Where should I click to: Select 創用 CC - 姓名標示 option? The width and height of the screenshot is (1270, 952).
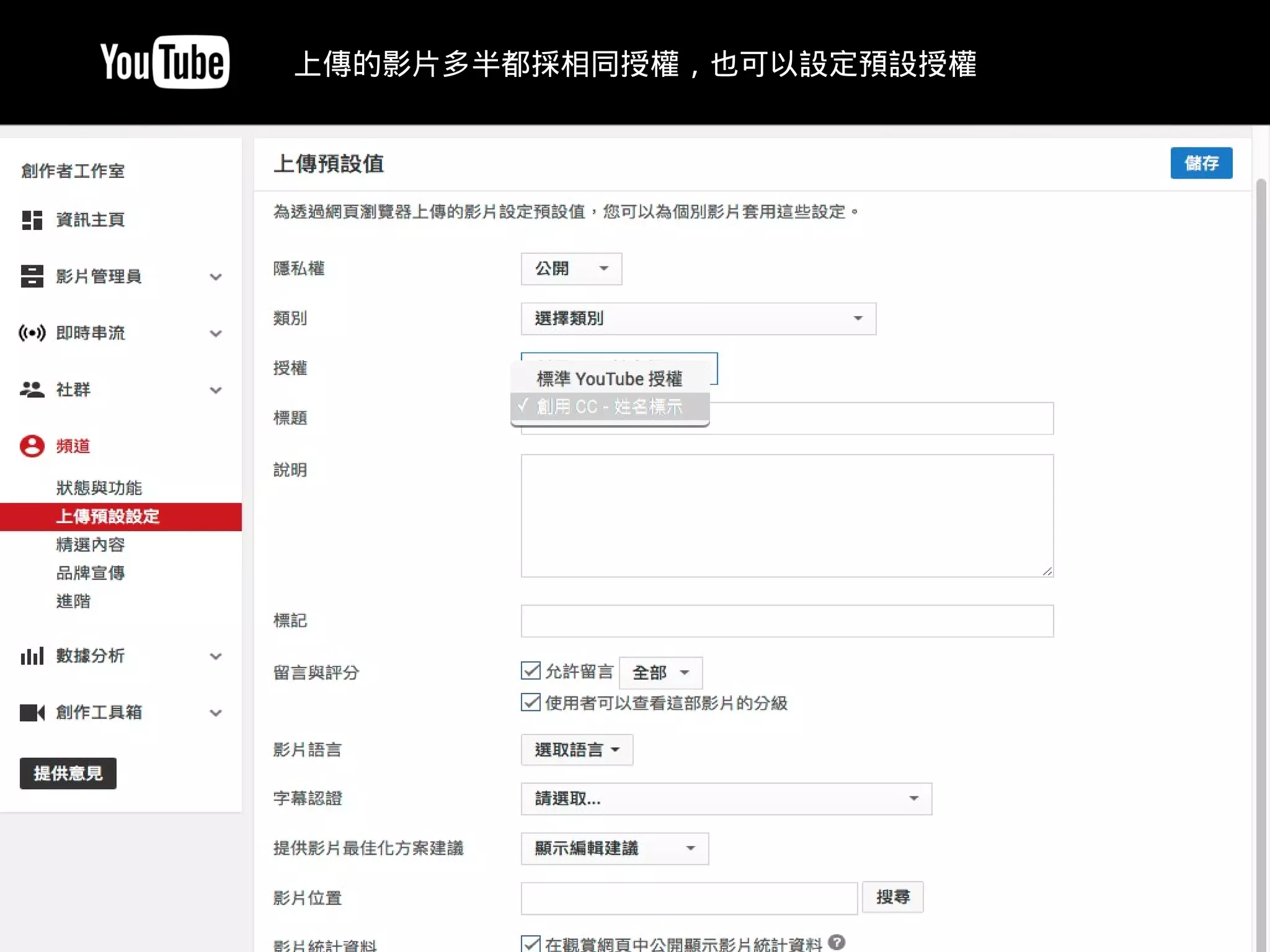(x=610, y=407)
